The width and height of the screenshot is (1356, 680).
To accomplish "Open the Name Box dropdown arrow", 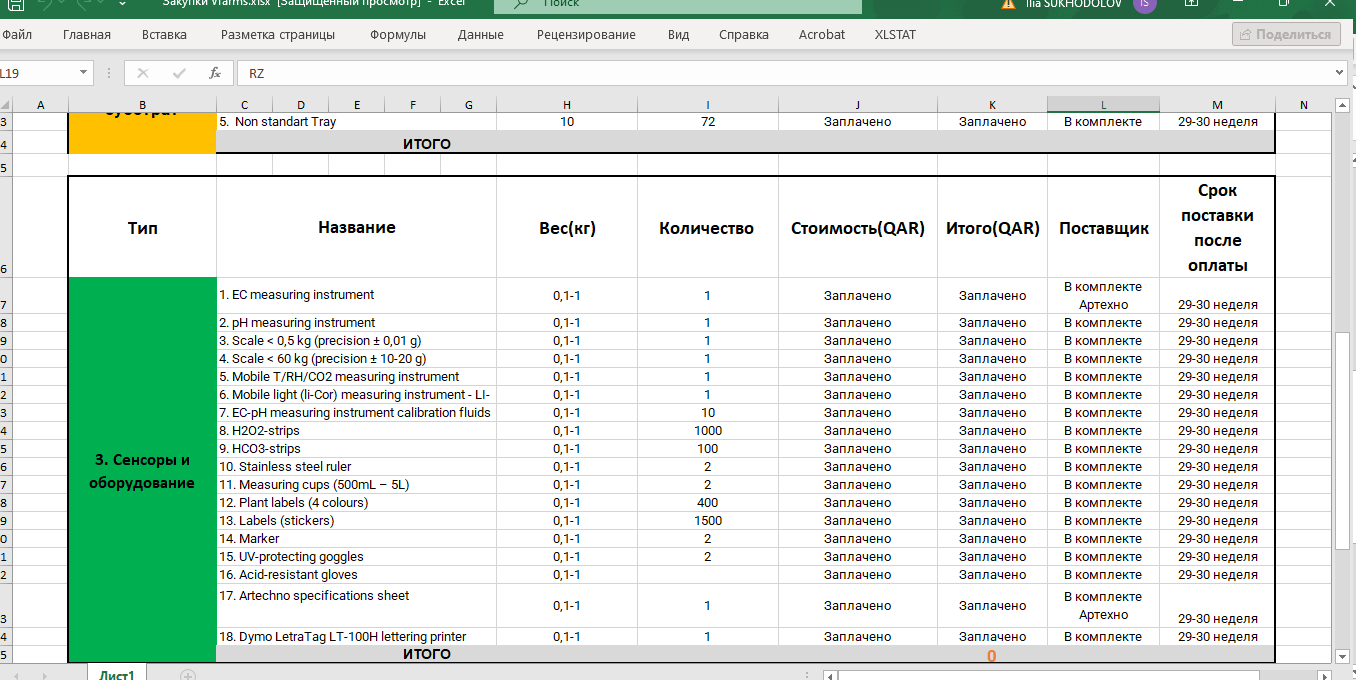I will coord(83,72).
